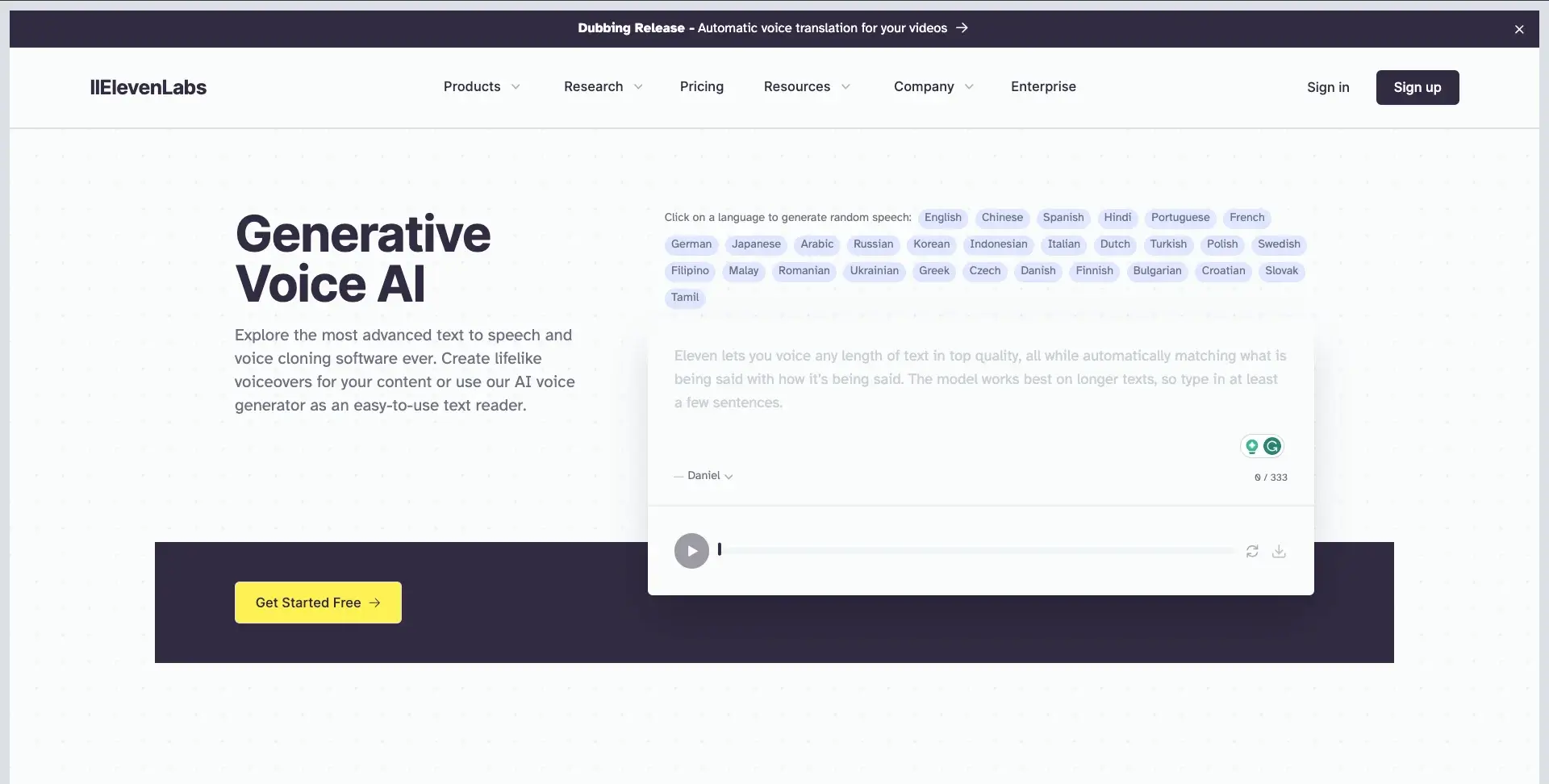This screenshot has height=784, width=1549.
Task: Select the Indonesian language chip
Action: coord(999,244)
